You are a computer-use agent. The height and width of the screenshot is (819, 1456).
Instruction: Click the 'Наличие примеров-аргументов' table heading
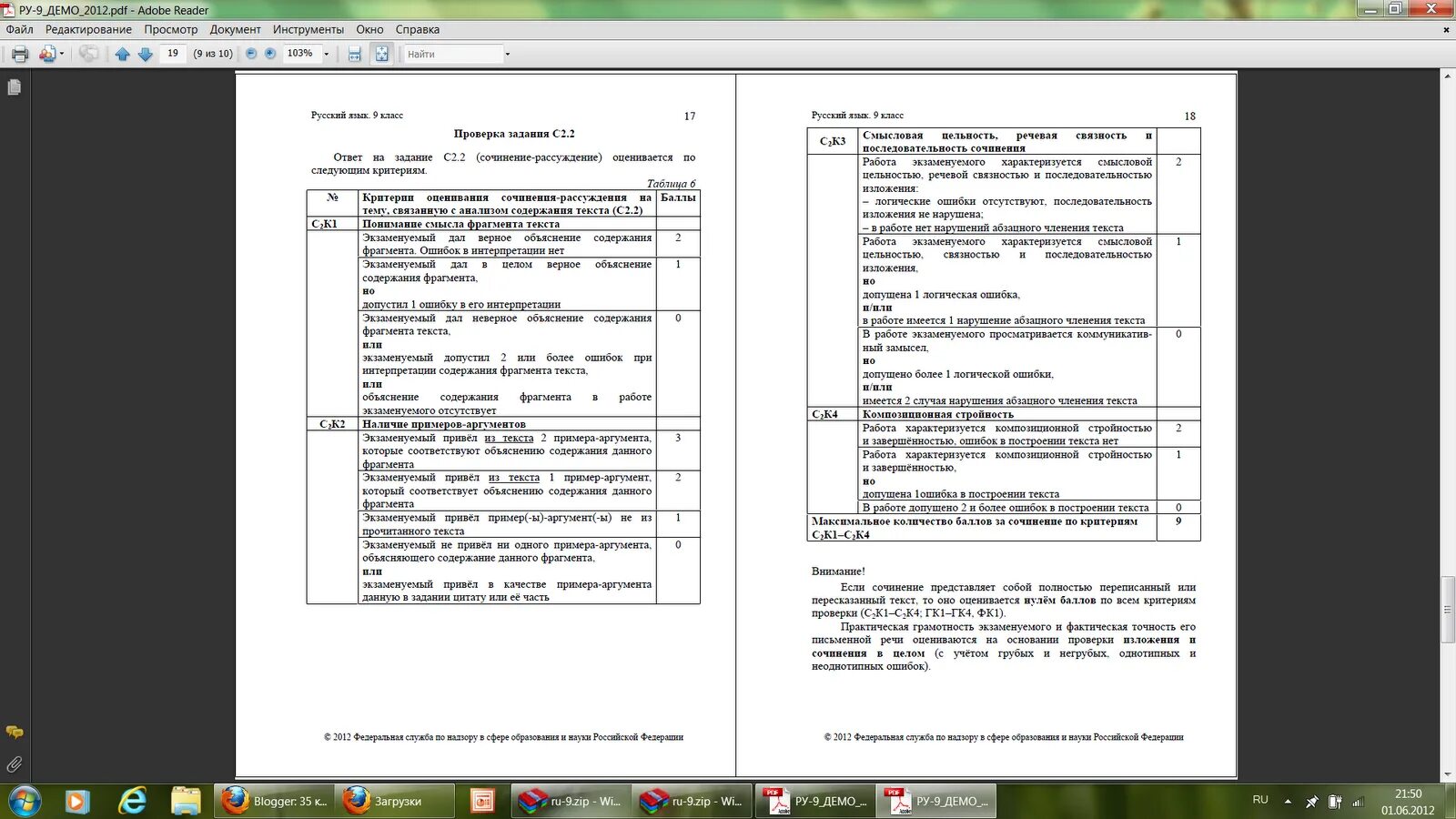[444, 424]
